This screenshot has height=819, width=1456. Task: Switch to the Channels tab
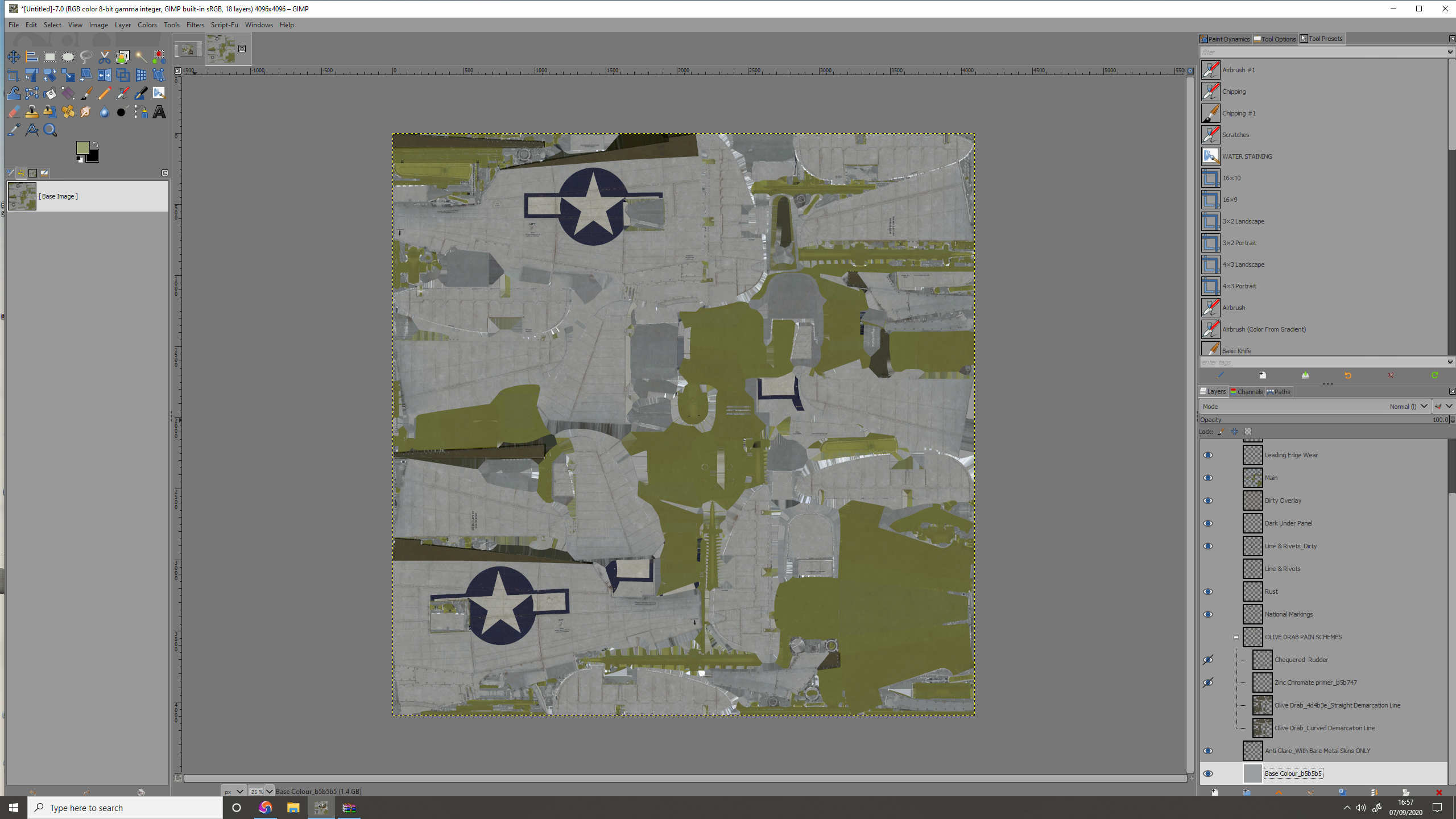(x=1246, y=391)
